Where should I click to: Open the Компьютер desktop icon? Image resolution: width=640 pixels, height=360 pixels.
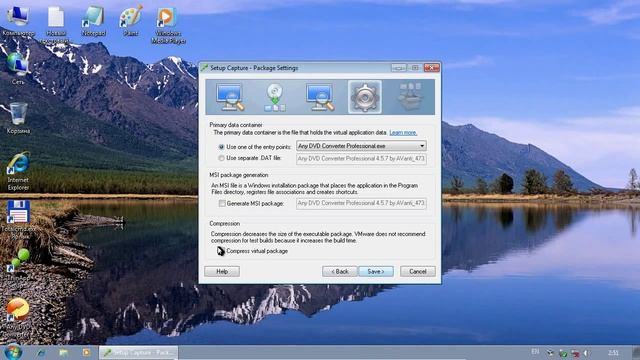point(18,21)
